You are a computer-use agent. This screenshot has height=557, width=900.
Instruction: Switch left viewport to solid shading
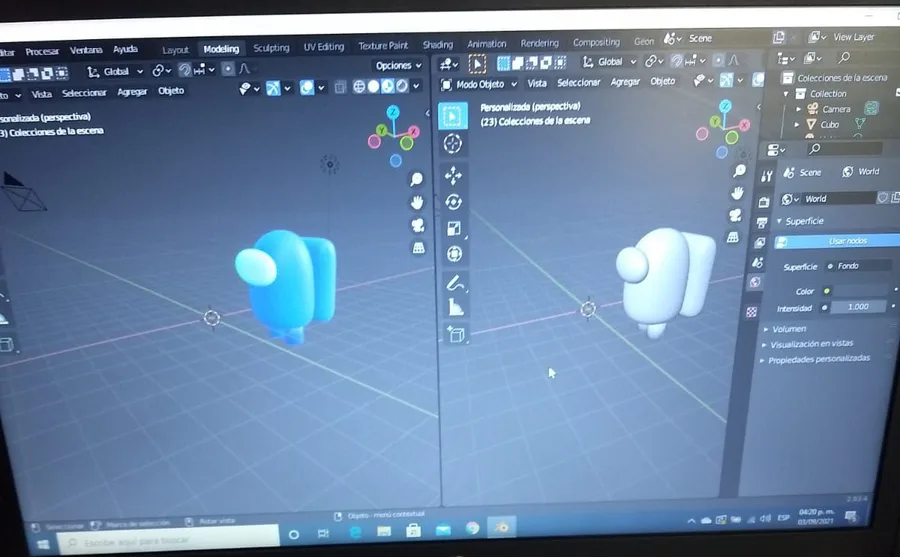tap(374, 87)
